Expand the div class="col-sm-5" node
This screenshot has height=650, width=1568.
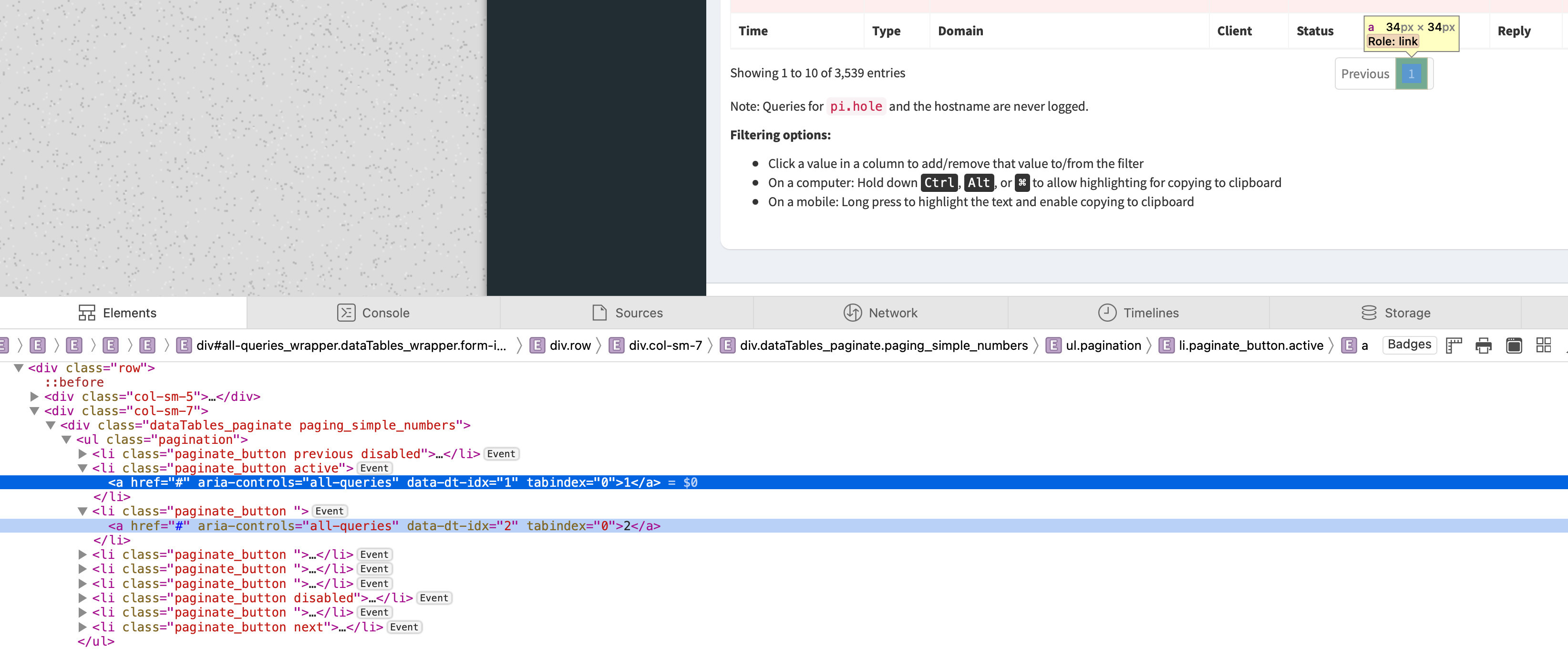(35, 397)
